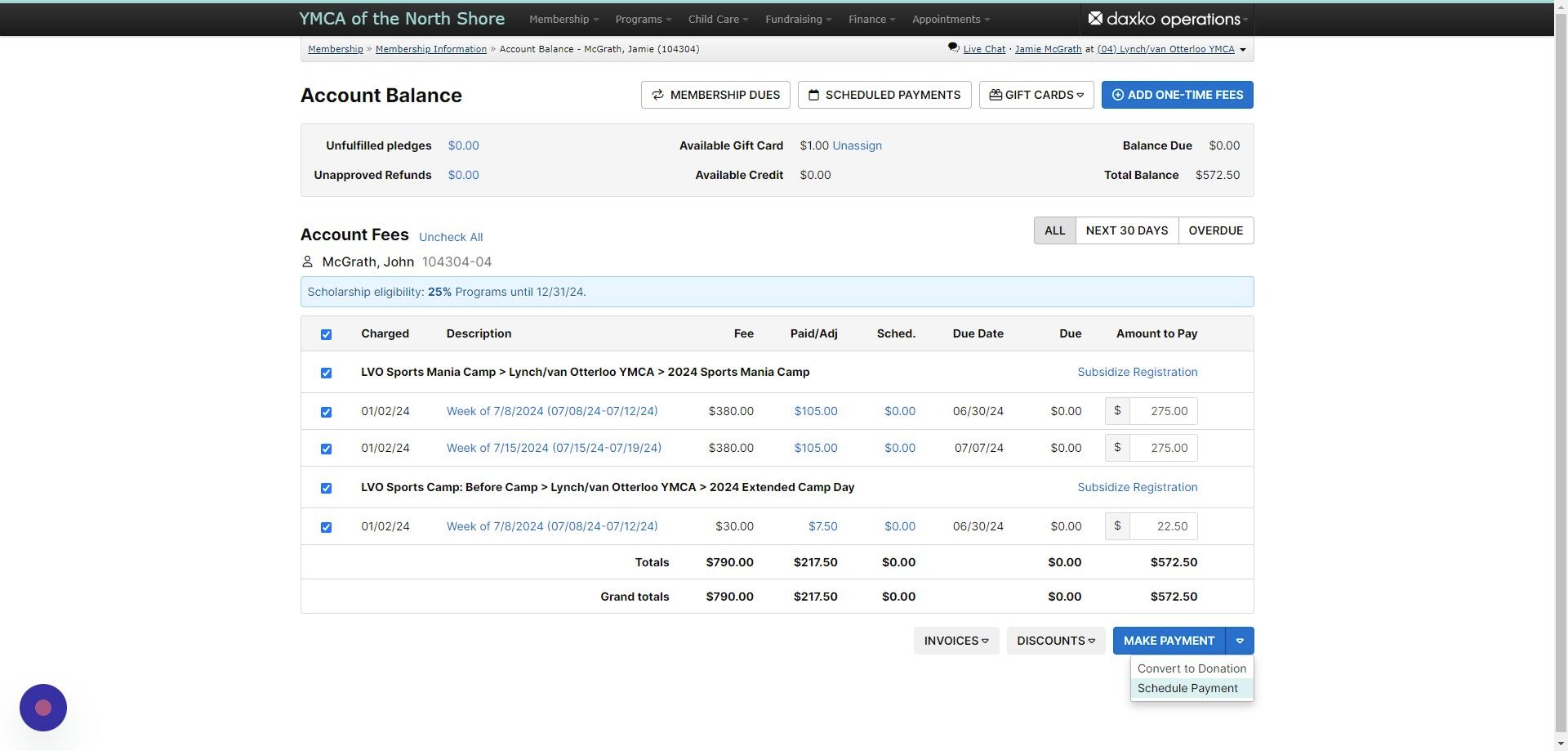Expand the Make Payment dropdown arrow
This screenshot has width=1568, height=751.
(x=1240, y=641)
